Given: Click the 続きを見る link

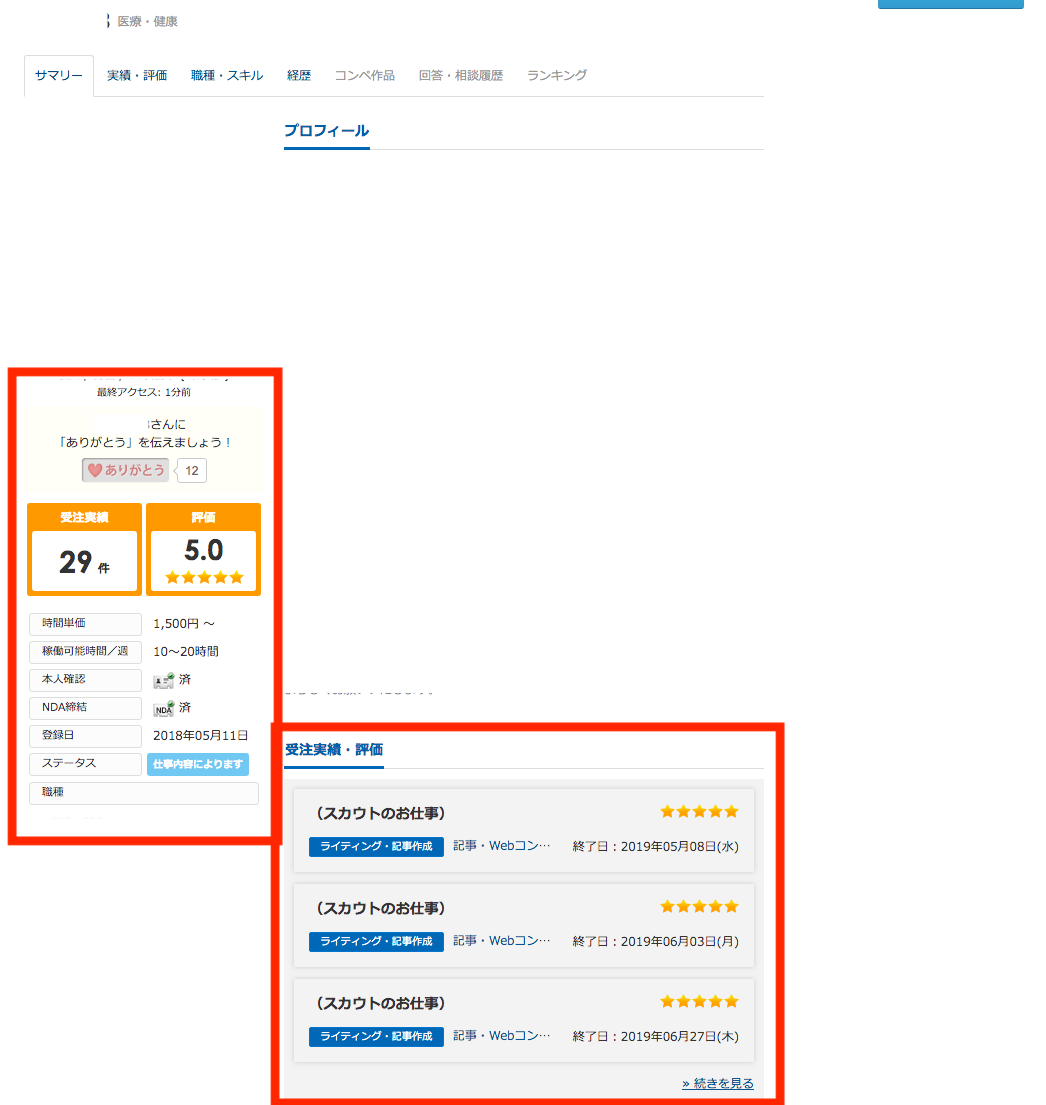Looking at the screenshot, I should pos(718,1084).
